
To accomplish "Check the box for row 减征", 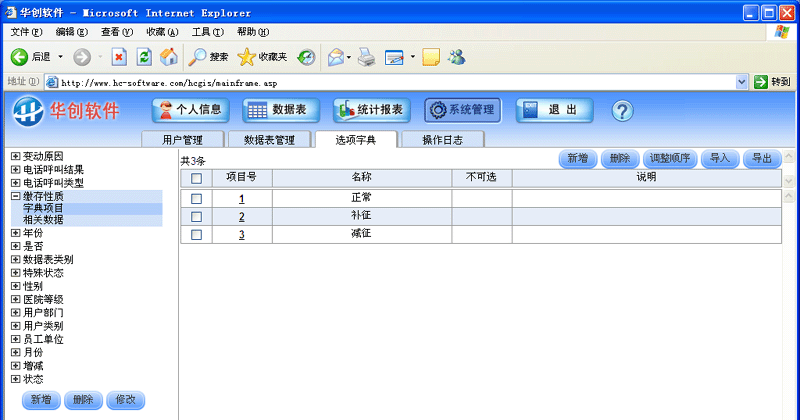I will [x=196, y=235].
